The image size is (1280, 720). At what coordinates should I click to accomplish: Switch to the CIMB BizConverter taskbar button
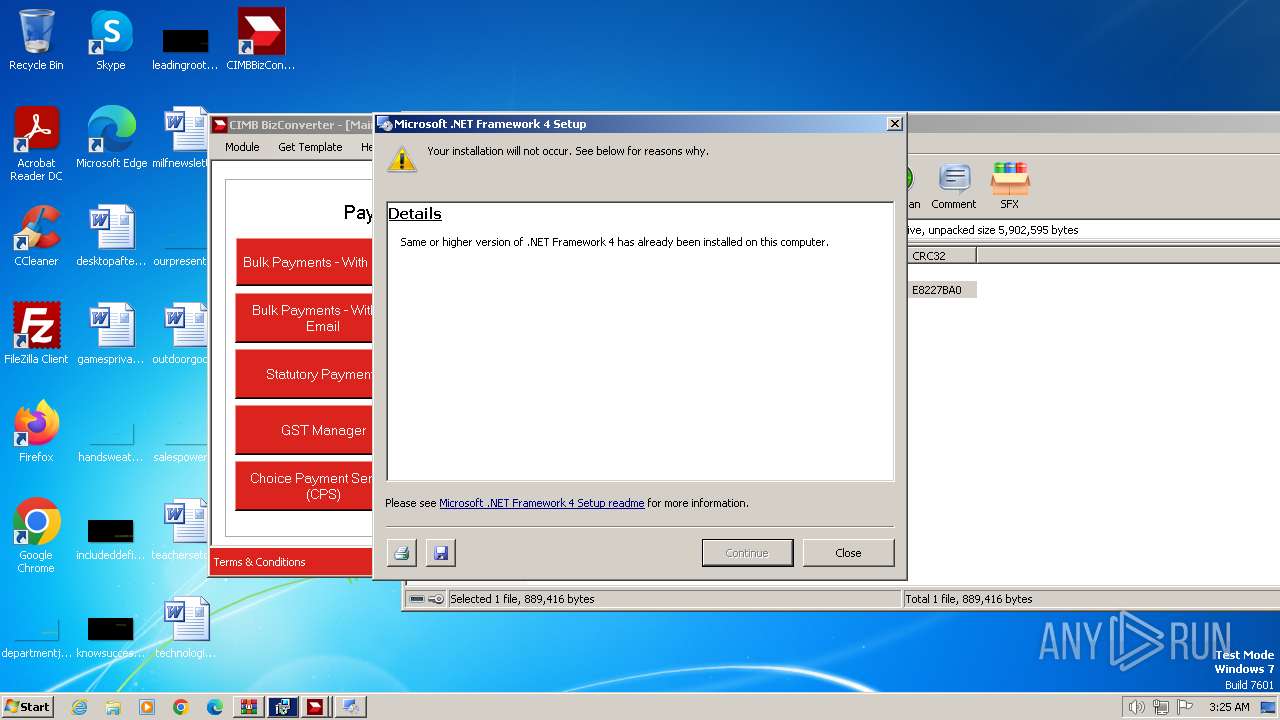click(315, 707)
